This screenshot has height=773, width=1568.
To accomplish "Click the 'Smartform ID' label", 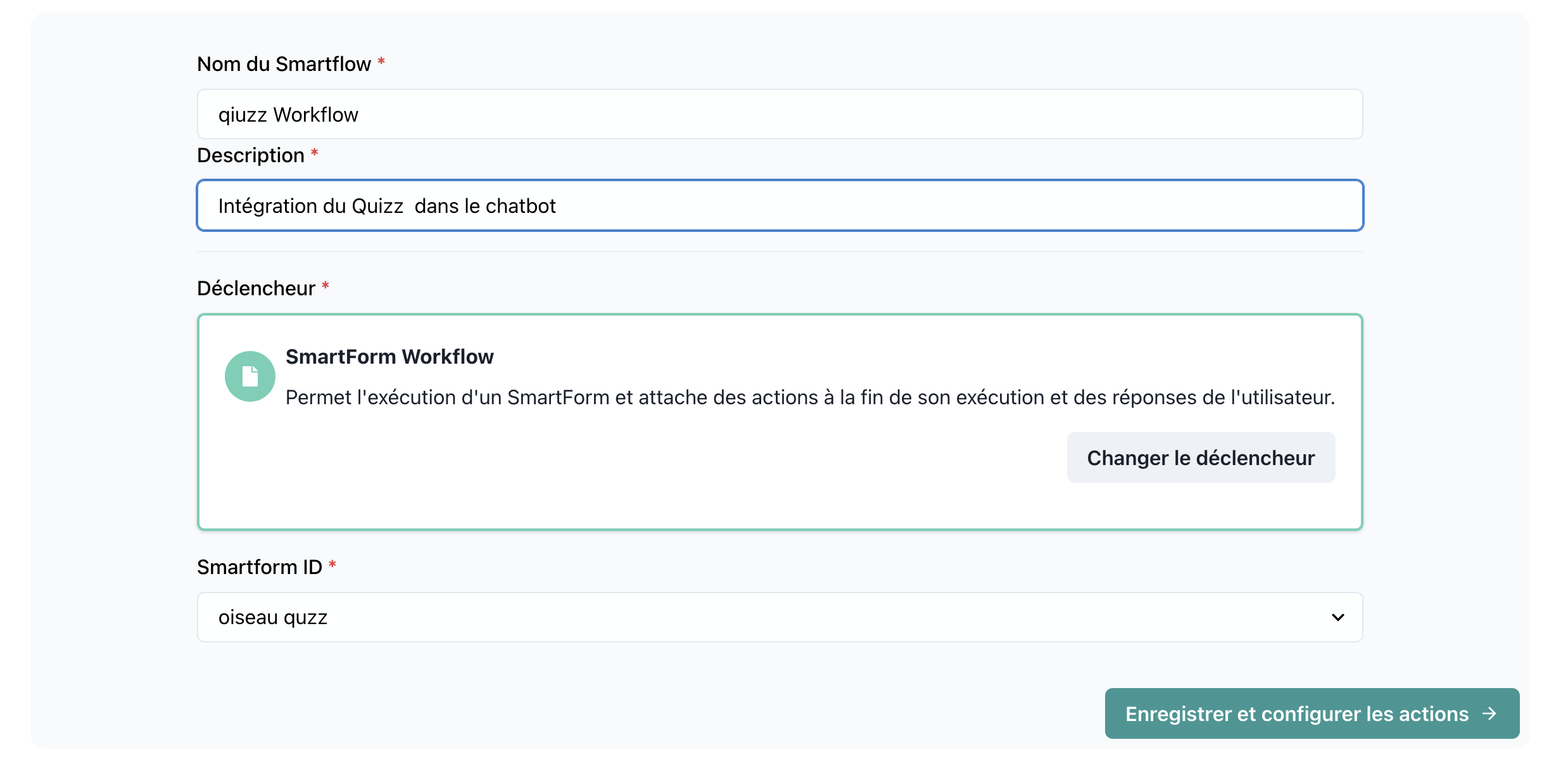I will click(x=259, y=567).
